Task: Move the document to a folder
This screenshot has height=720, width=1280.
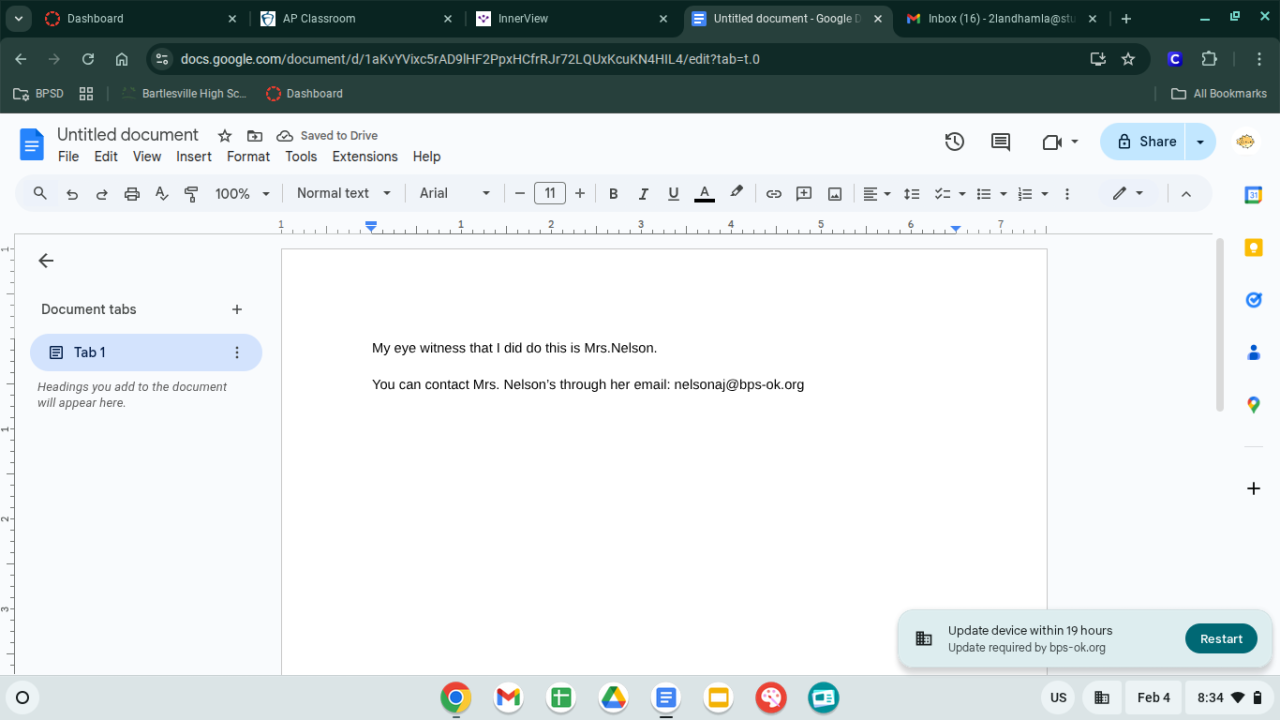Action: (x=255, y=136)
